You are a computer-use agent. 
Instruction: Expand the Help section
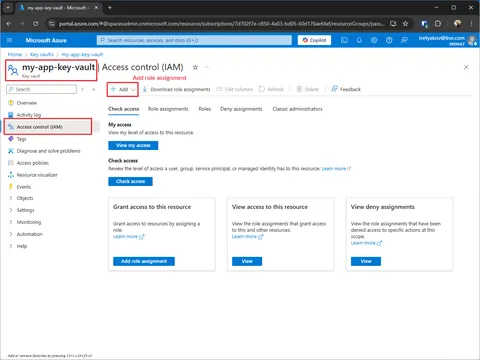click(22, 246)
